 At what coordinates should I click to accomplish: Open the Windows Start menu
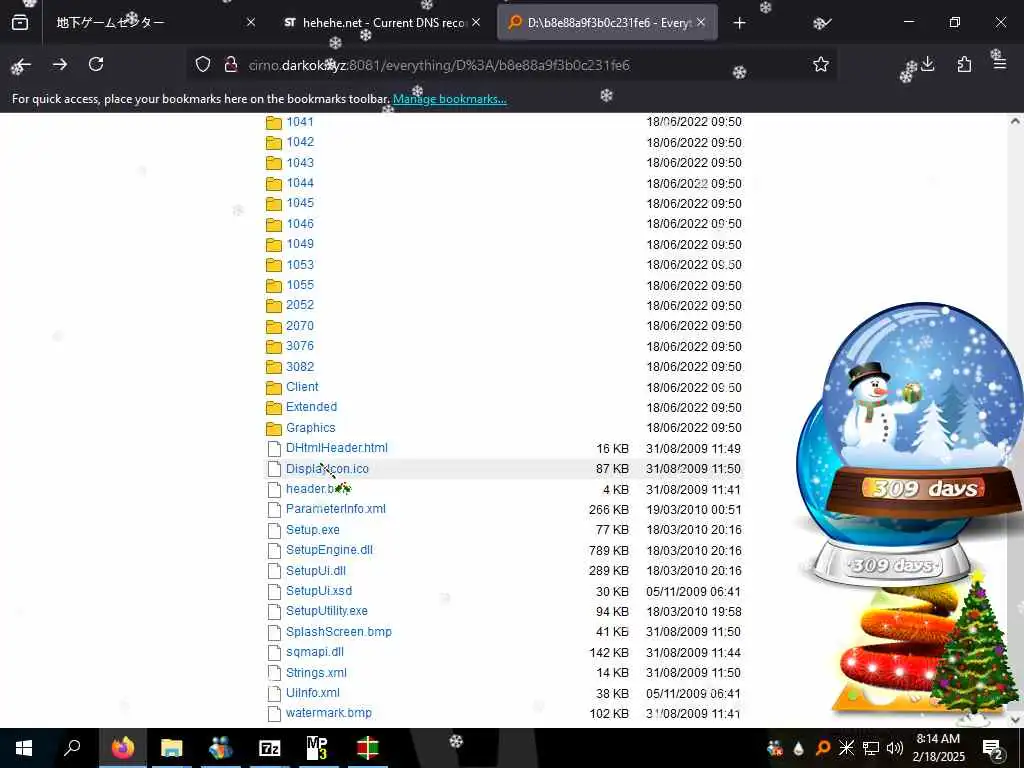coord(24,748)
